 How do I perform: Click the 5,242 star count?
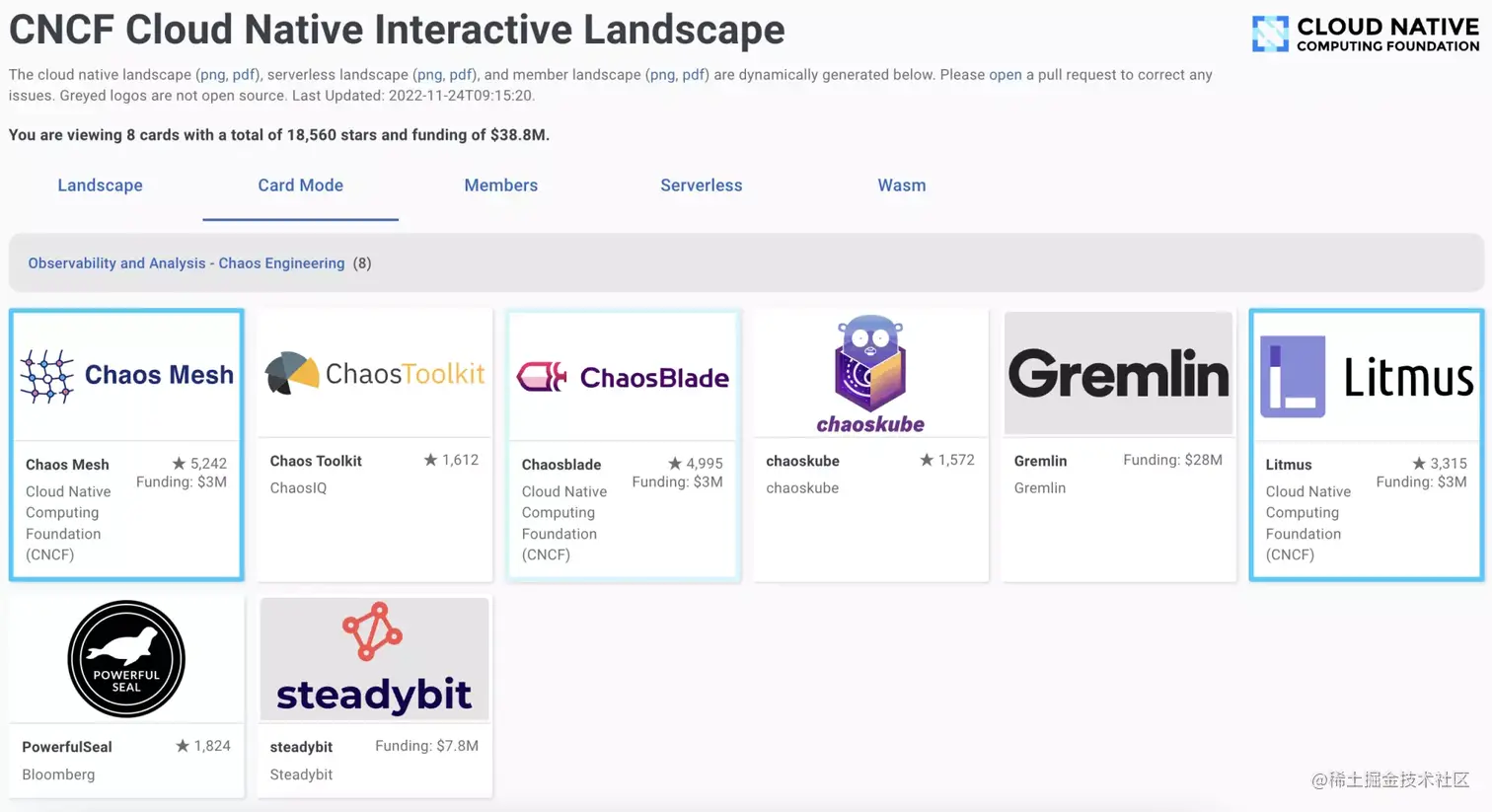click(x=208, y=463)
